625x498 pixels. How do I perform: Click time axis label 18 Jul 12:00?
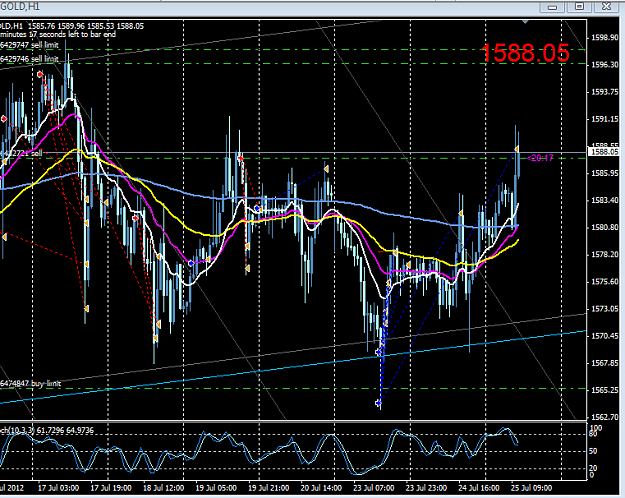(163, 488)
